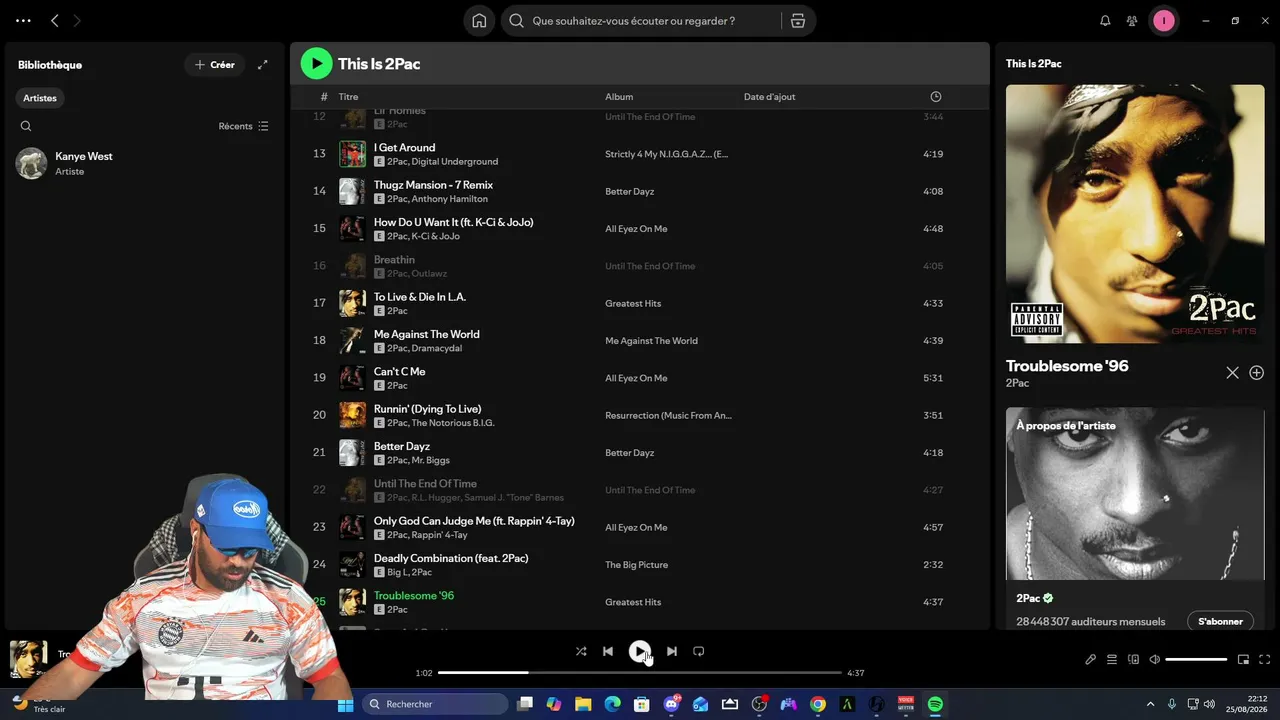This screenshot has height=720, width=1280.
Task: Open Connect to a device
Action: pyautogui.click(x=1133, y=659)
